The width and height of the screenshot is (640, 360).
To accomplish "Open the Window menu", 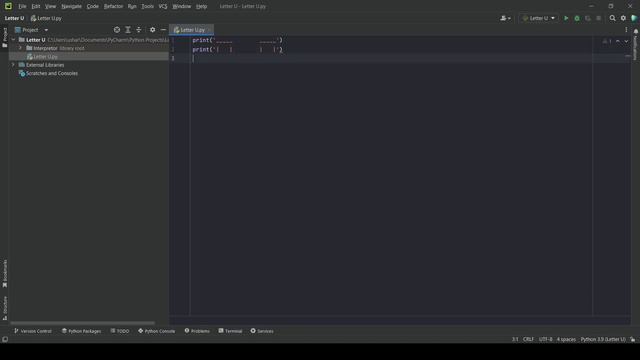I will click(182, 6).
